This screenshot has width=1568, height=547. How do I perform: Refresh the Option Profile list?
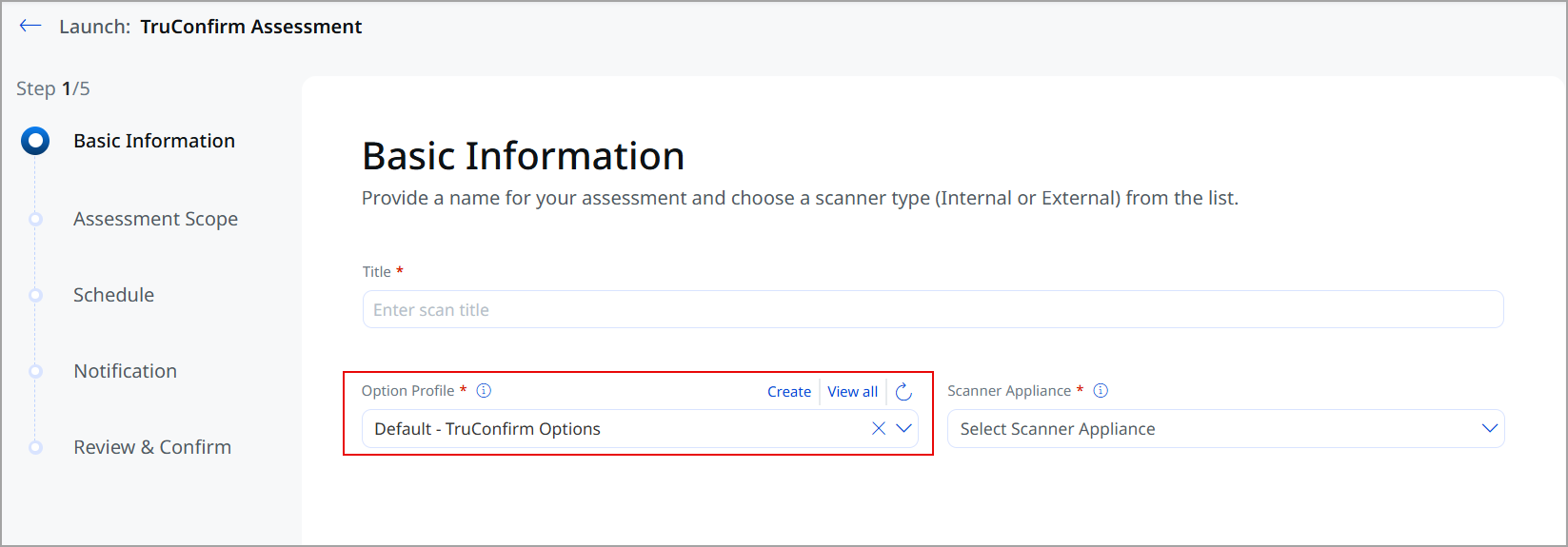point(903,391)
